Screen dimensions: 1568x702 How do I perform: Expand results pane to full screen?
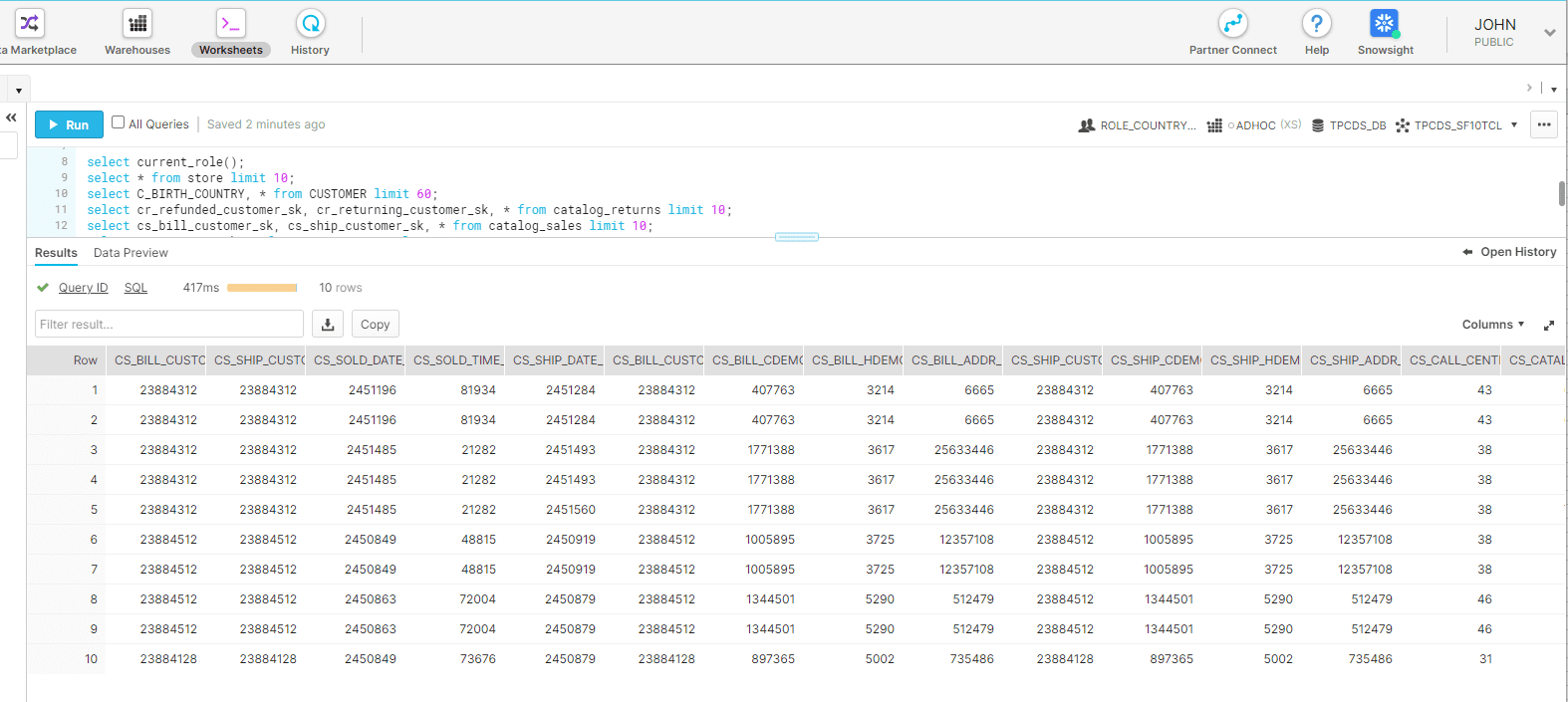pos(1549,326)
